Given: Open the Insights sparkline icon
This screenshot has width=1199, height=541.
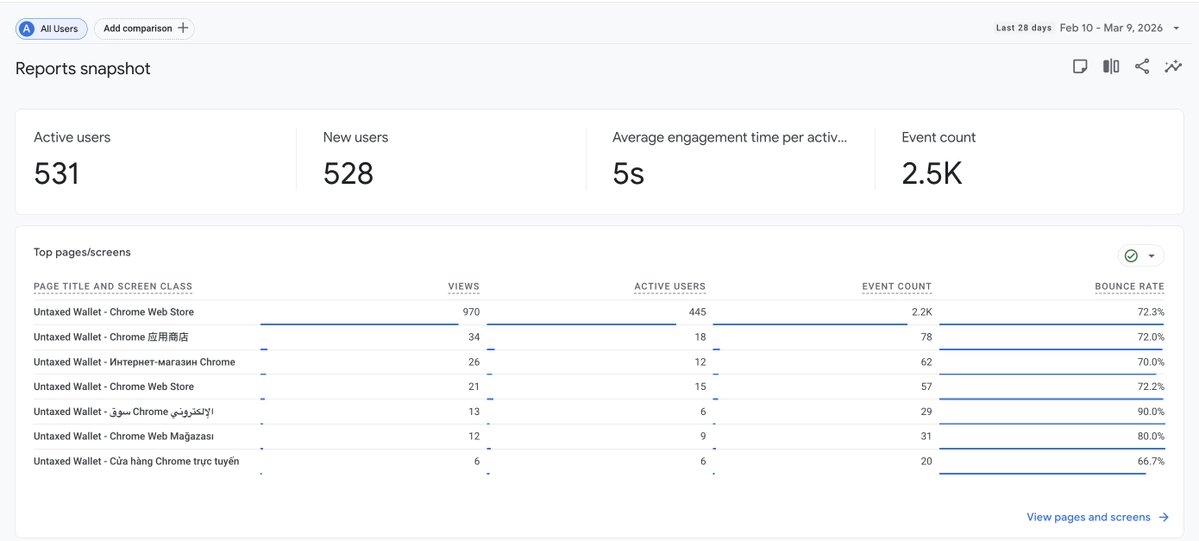Looking at the screenshot, I should 1173,67.
